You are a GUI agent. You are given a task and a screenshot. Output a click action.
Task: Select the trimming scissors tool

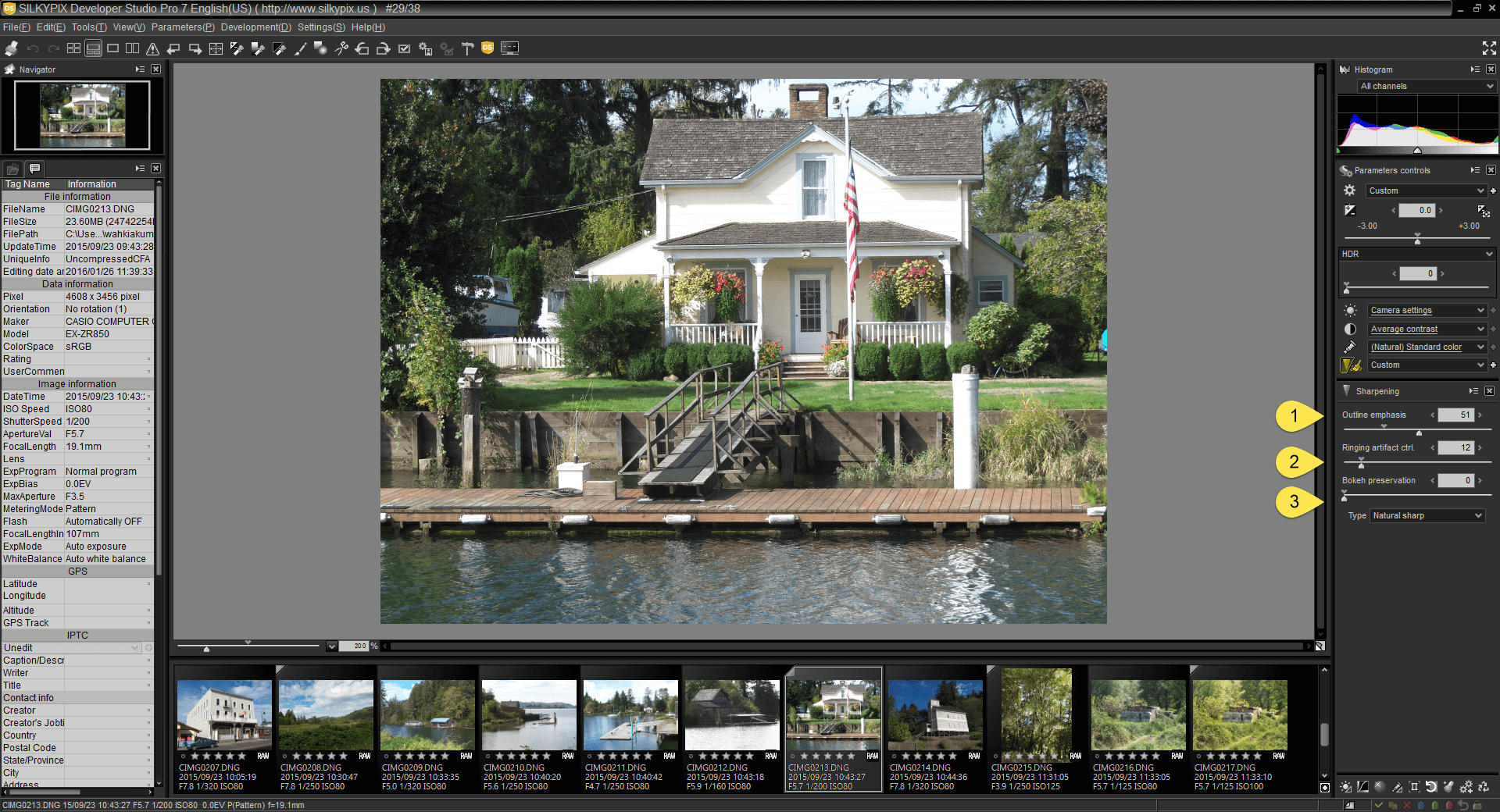coord(341,48)
